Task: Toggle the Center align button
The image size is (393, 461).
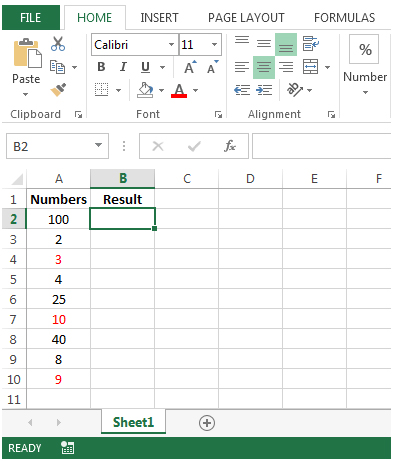Action: 264,67
